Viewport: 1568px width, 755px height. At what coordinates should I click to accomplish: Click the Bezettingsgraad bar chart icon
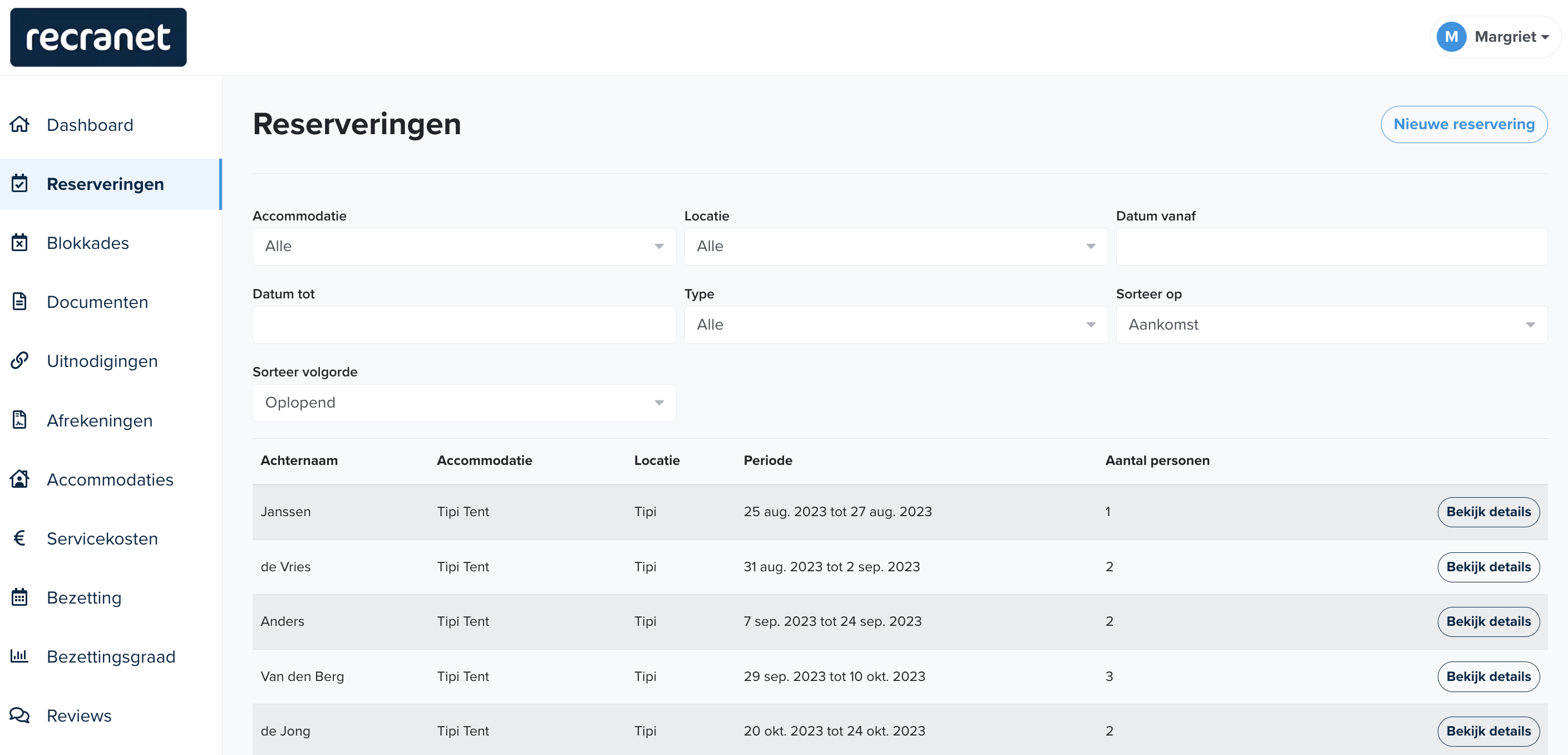19,656
